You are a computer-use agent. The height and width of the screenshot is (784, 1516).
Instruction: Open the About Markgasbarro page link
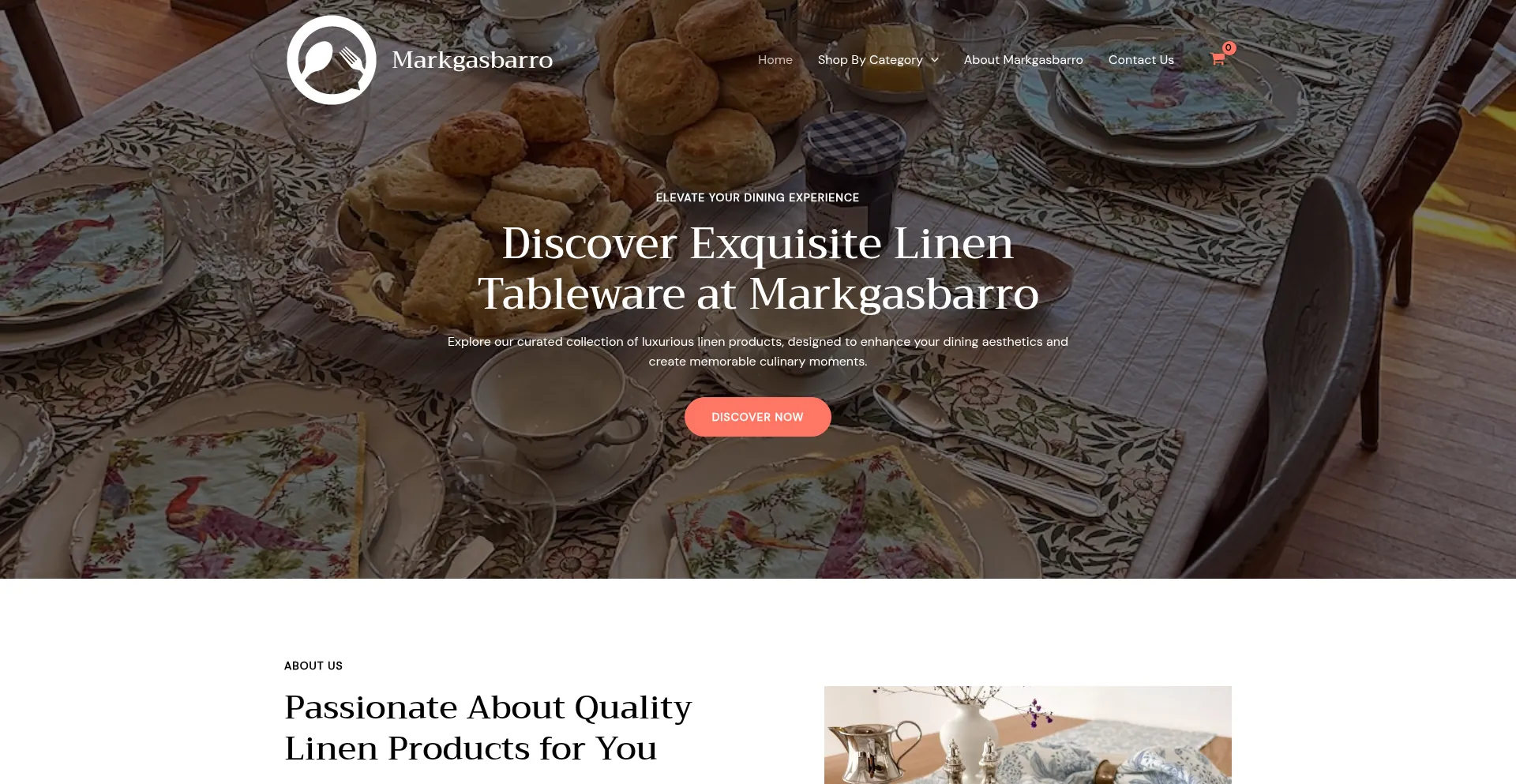[1023, 60]
